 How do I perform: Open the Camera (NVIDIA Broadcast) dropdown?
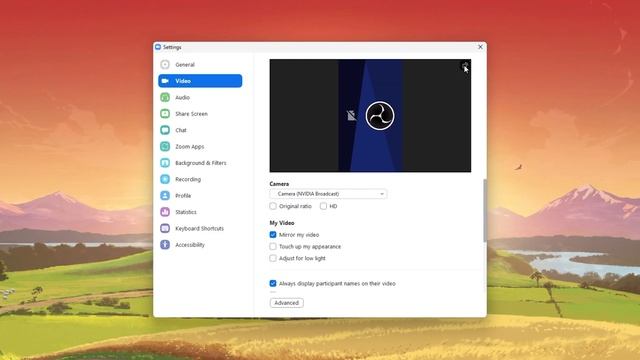[x=328, y=194]
